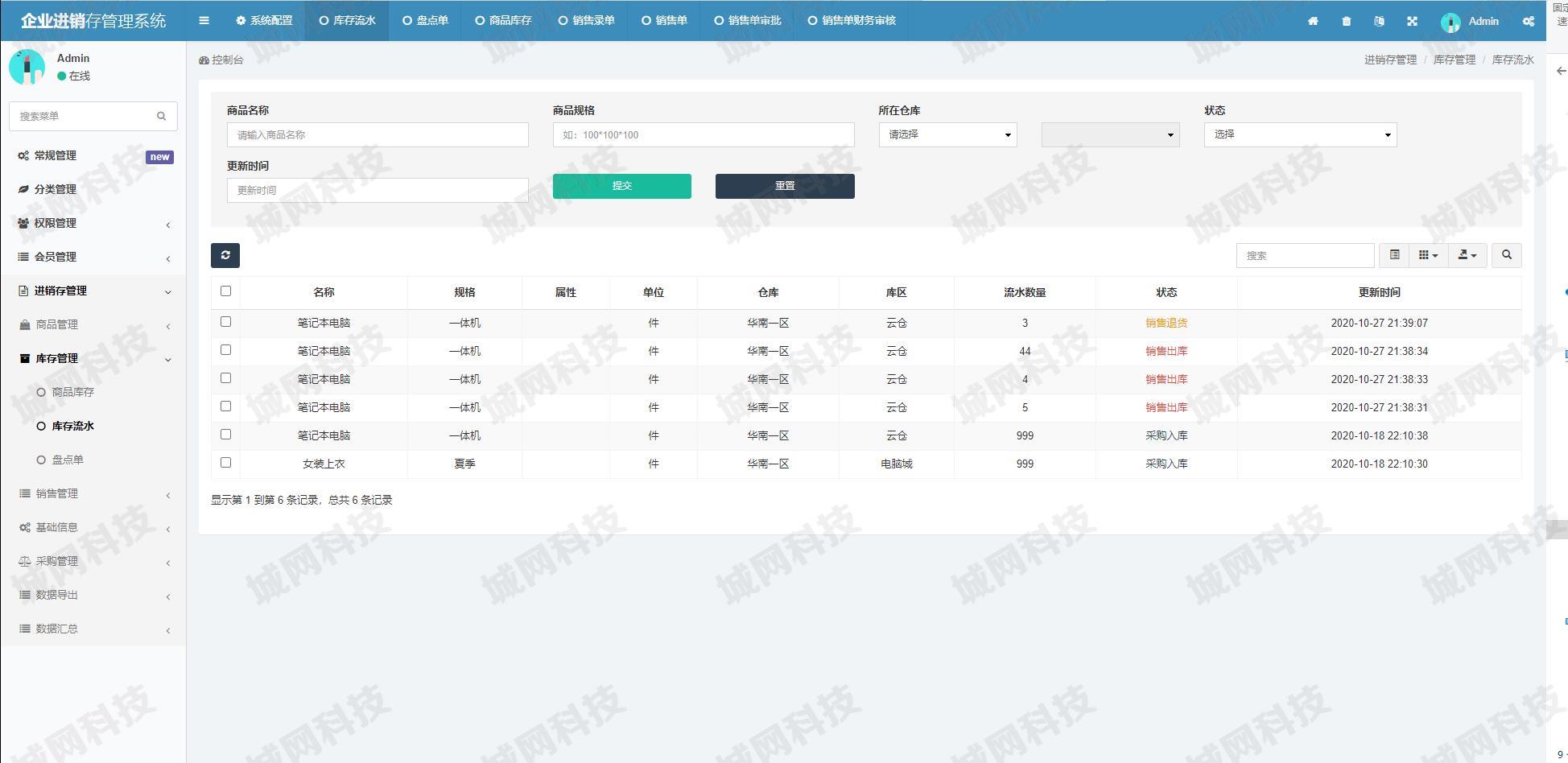Click the 控制台 dashboard icon link
This screenshot has height=763, width=1568.
[221, 60]
